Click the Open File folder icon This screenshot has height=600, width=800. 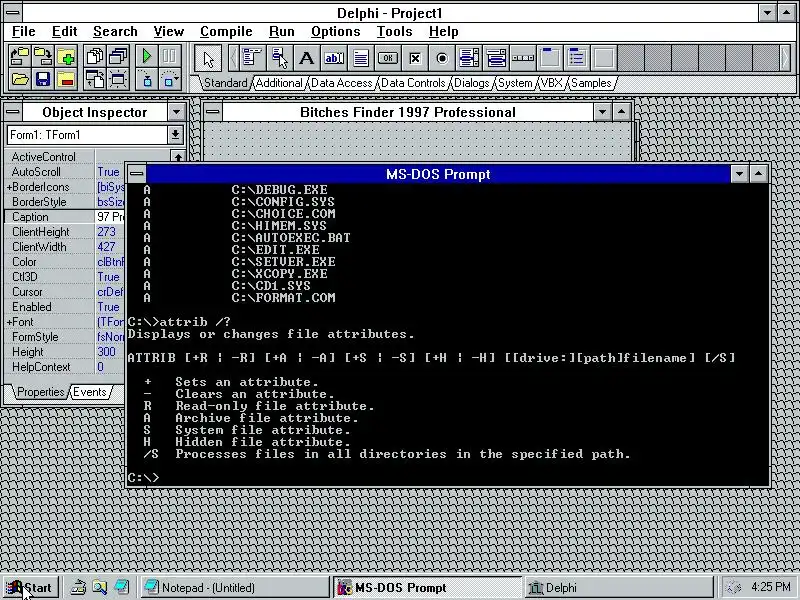coord(20,80)
